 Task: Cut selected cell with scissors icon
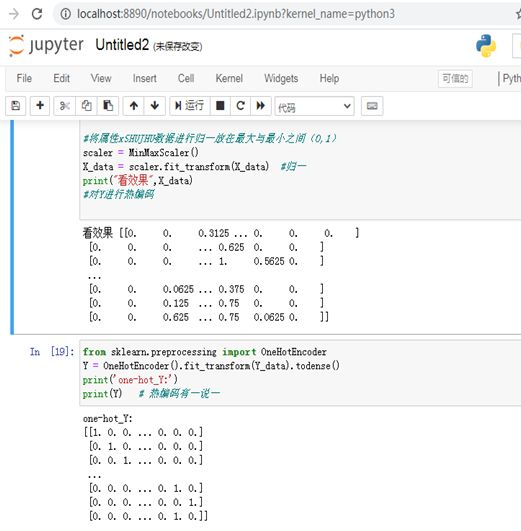(x=65, y=106)
